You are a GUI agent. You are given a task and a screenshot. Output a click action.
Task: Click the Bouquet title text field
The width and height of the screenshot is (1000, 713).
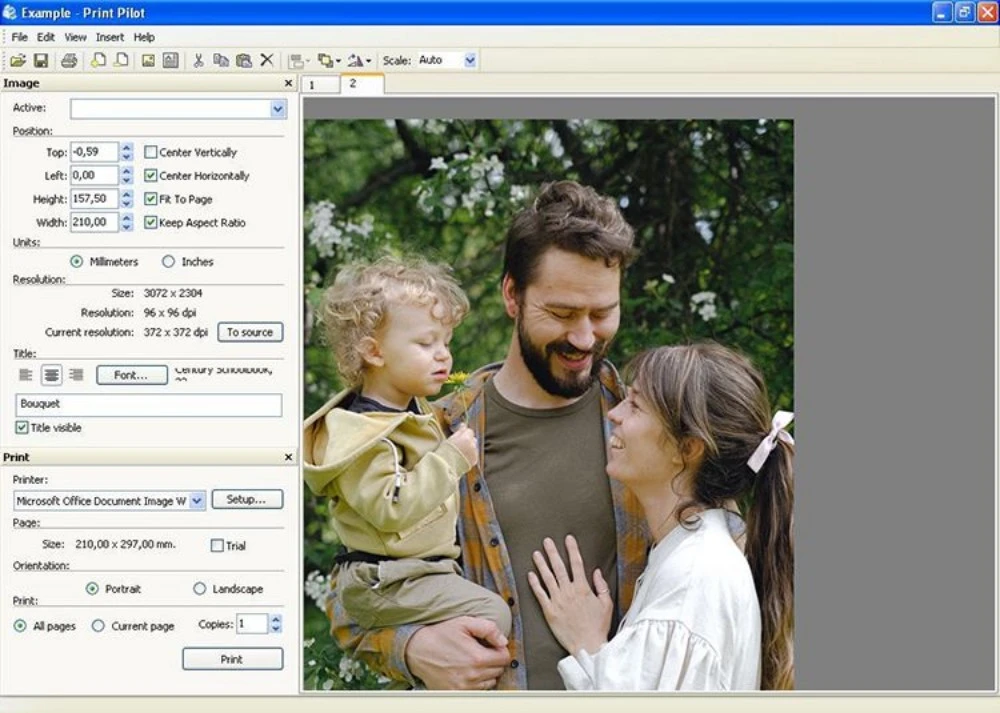pos(150,404)
